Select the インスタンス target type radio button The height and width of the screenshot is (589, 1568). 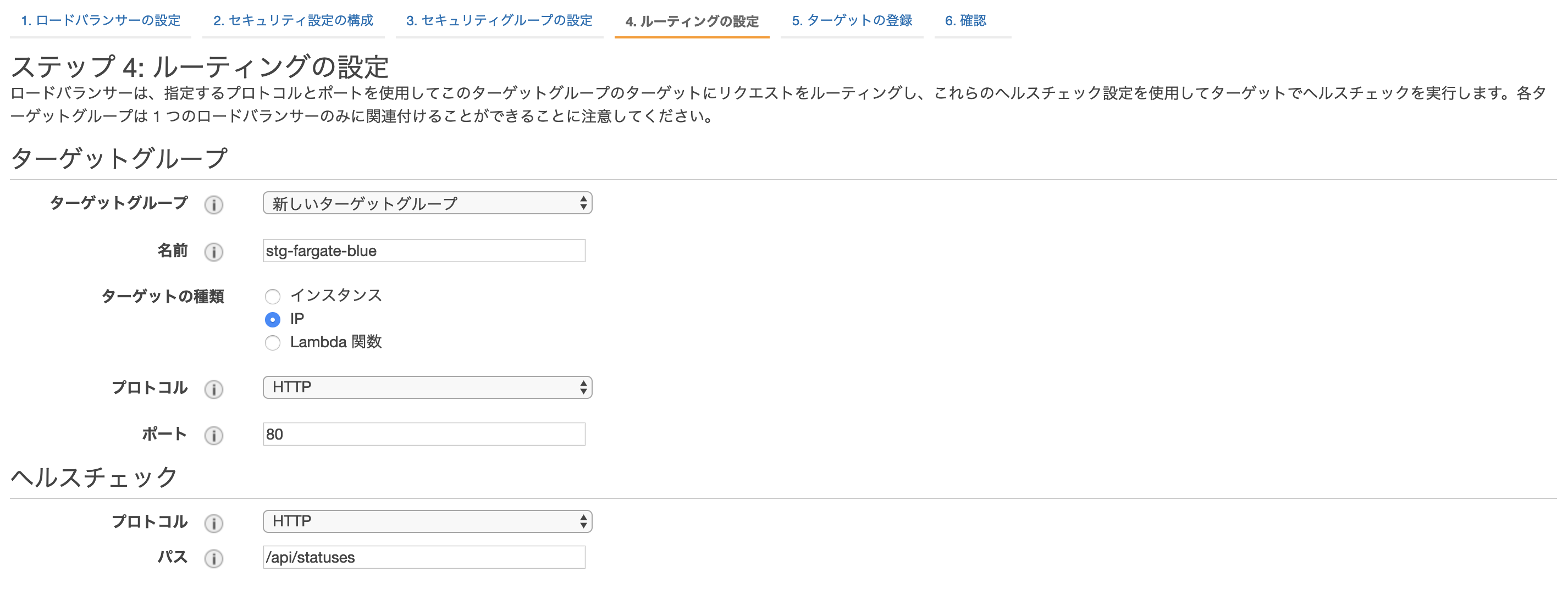273,296
